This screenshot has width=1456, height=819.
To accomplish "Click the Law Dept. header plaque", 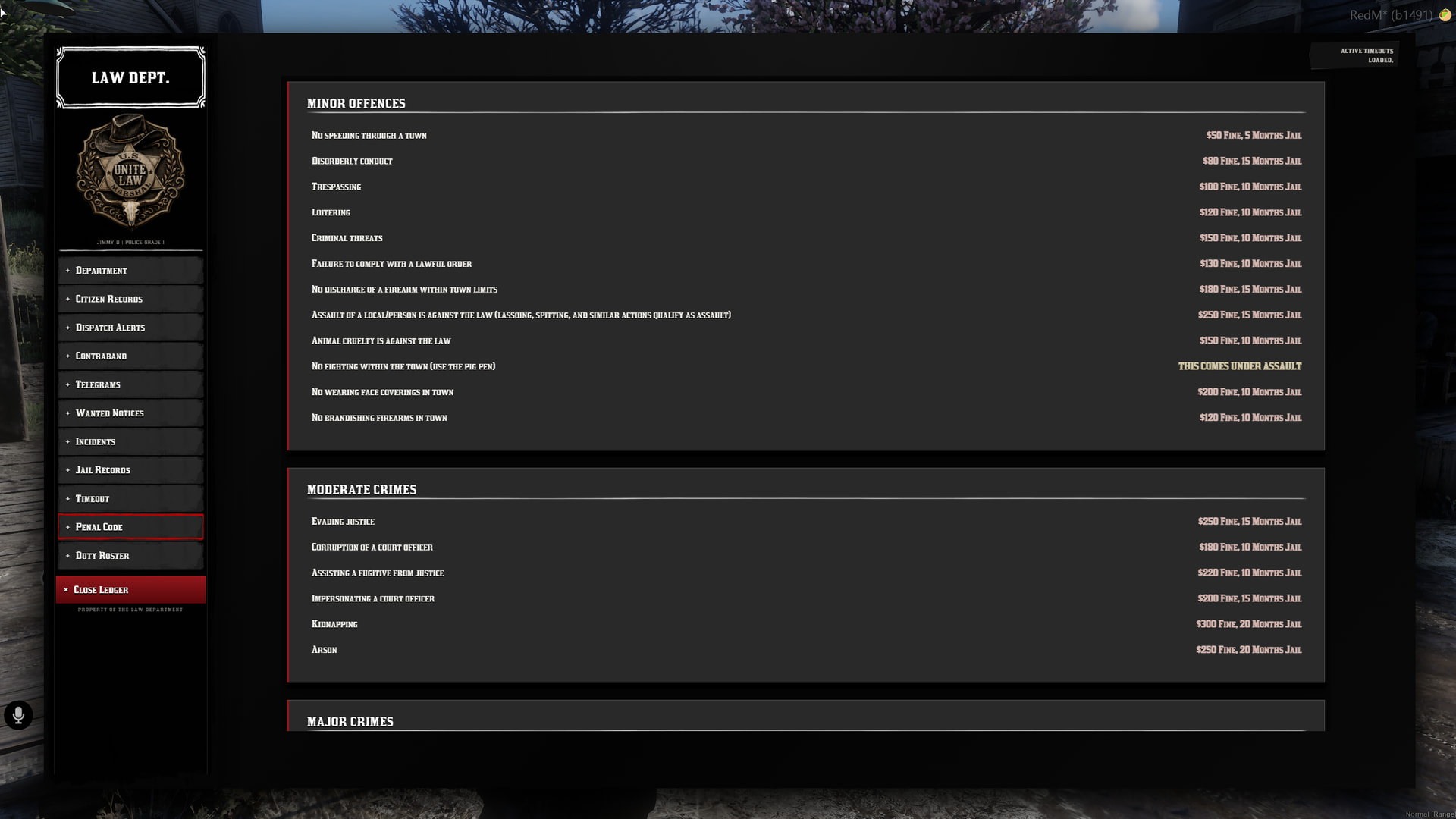I will [x=130, y=77].
